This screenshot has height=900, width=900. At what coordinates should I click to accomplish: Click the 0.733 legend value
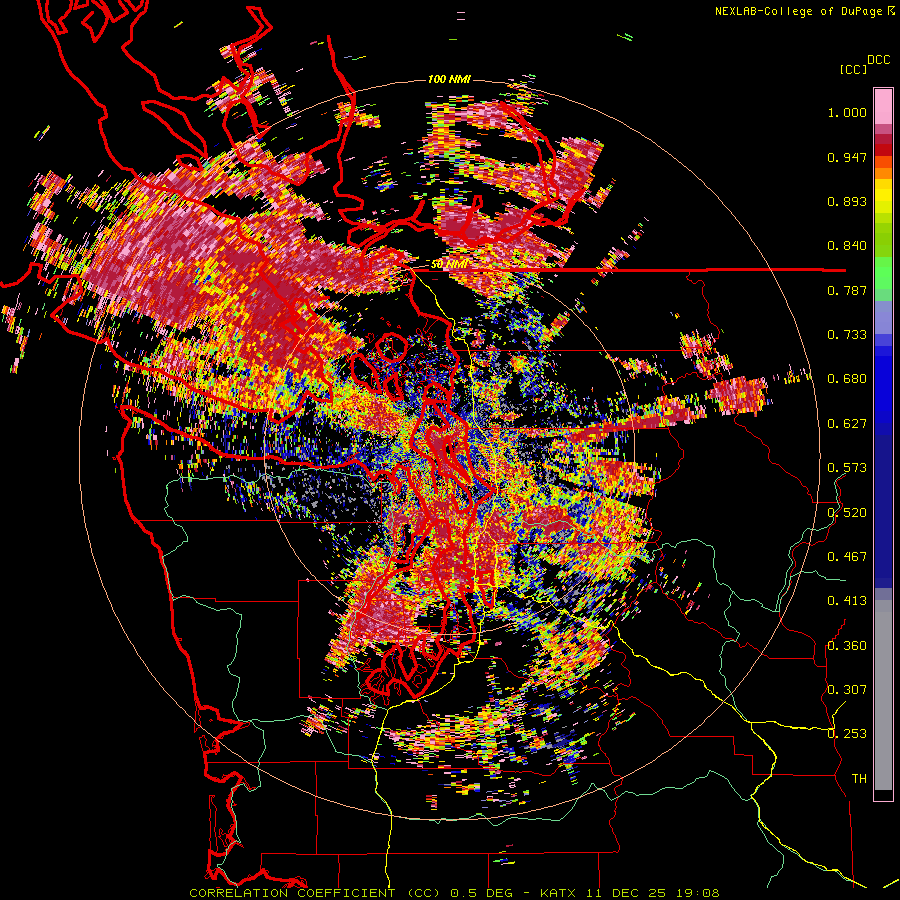(847, 335)
